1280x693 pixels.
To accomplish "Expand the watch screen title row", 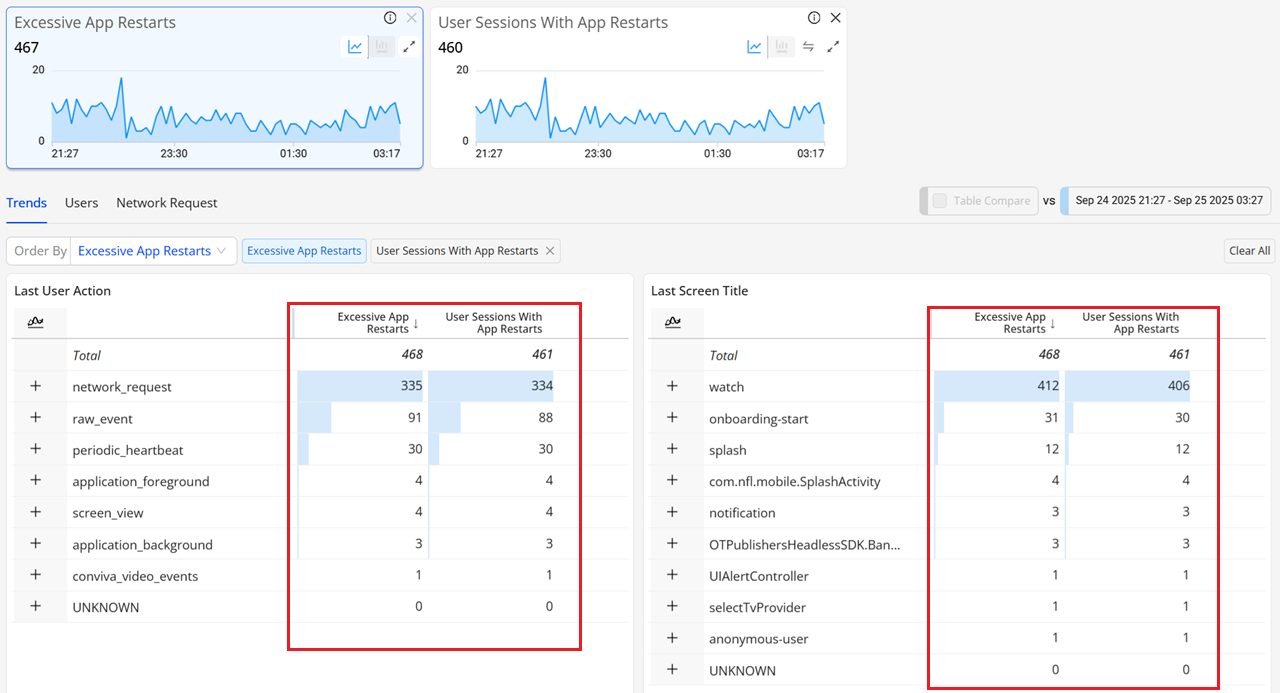I will 673,386.
